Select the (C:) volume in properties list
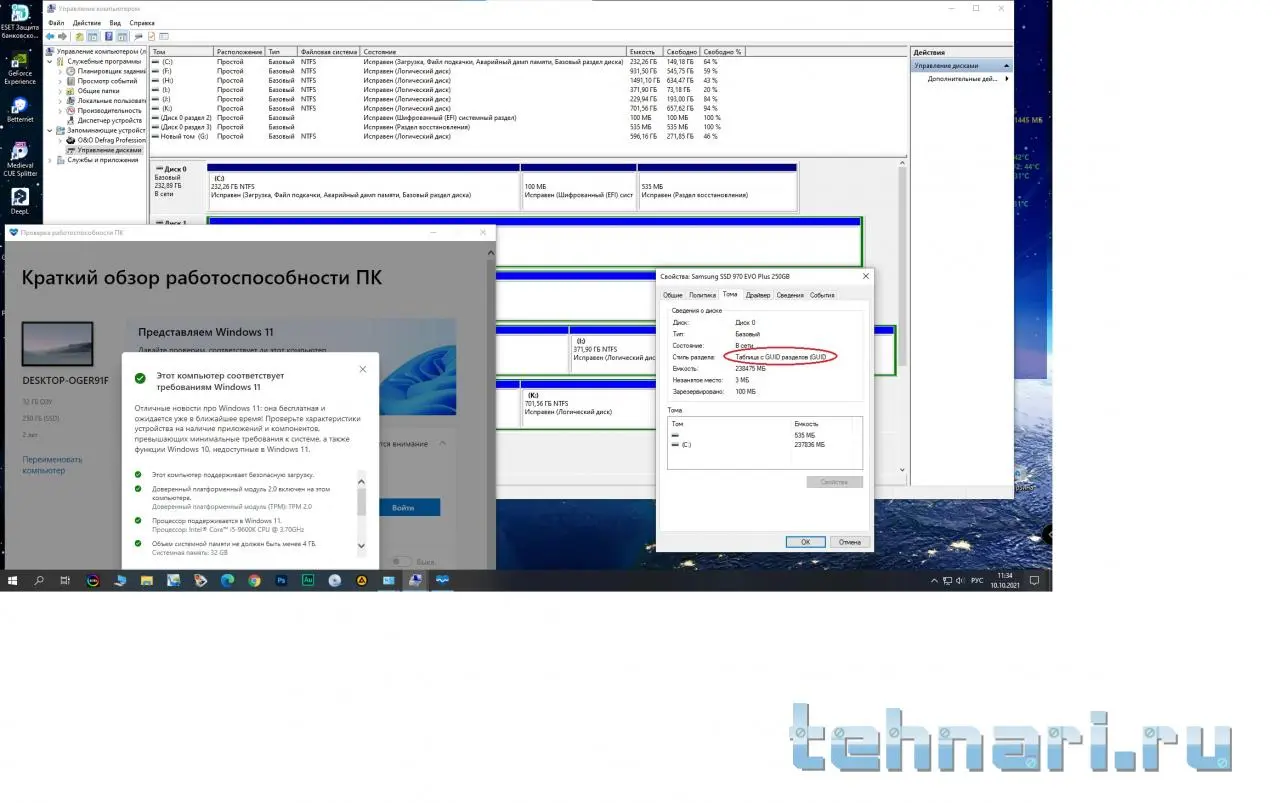 (764, 444)
